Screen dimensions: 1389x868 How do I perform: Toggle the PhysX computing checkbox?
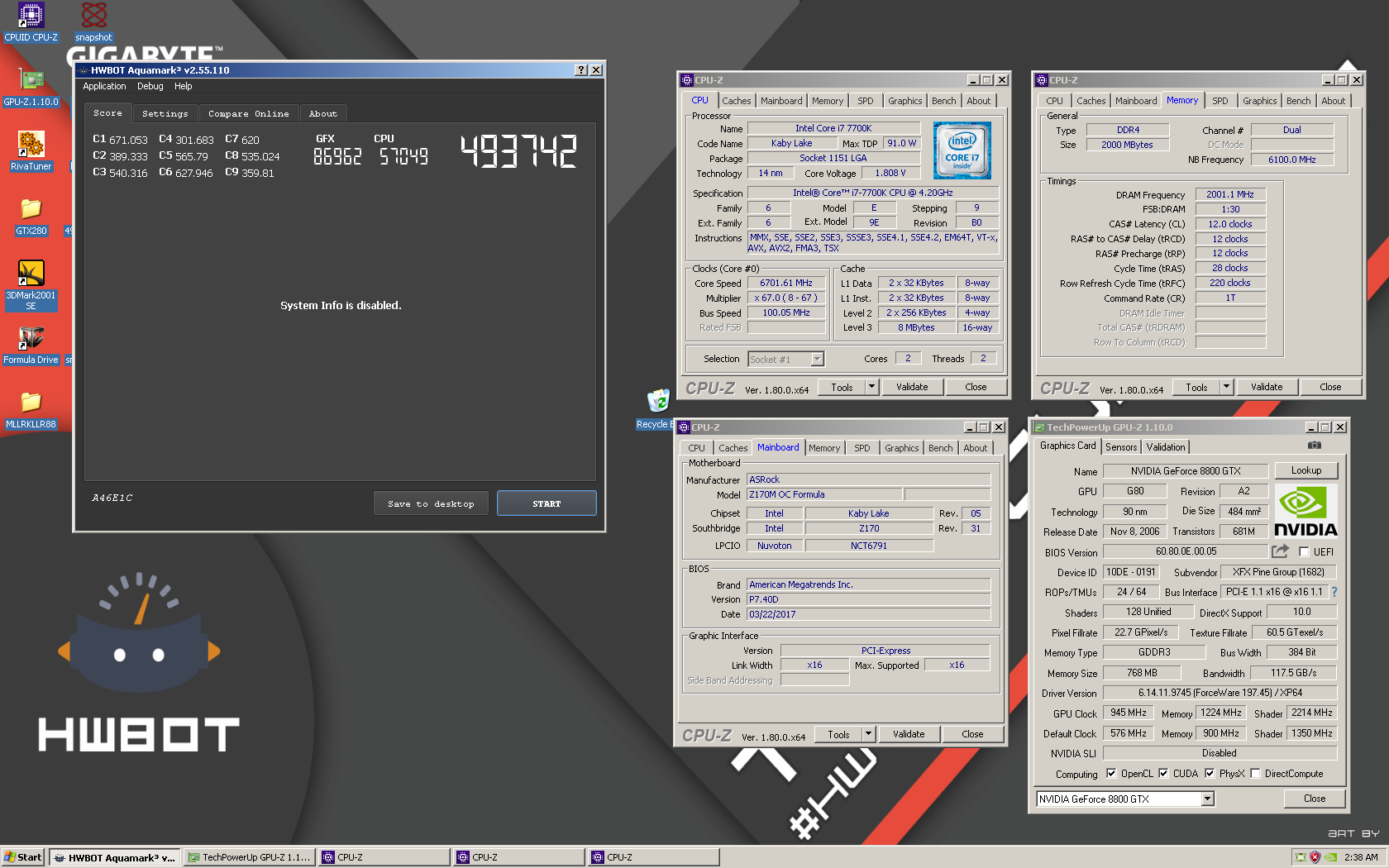click(x=1210, y=774)
